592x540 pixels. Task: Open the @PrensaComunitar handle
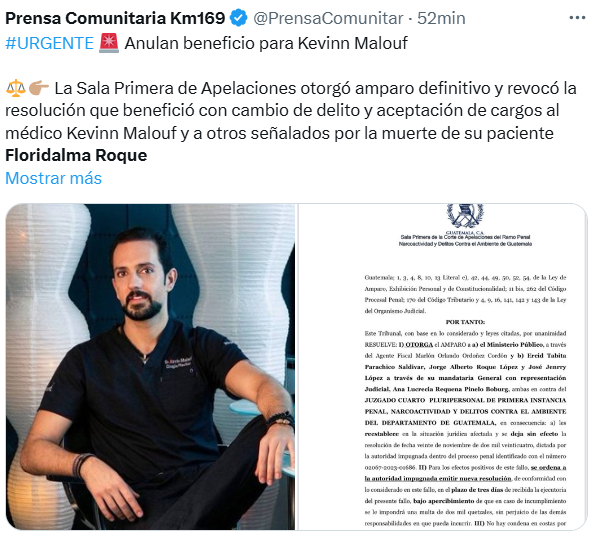(328, 18)
